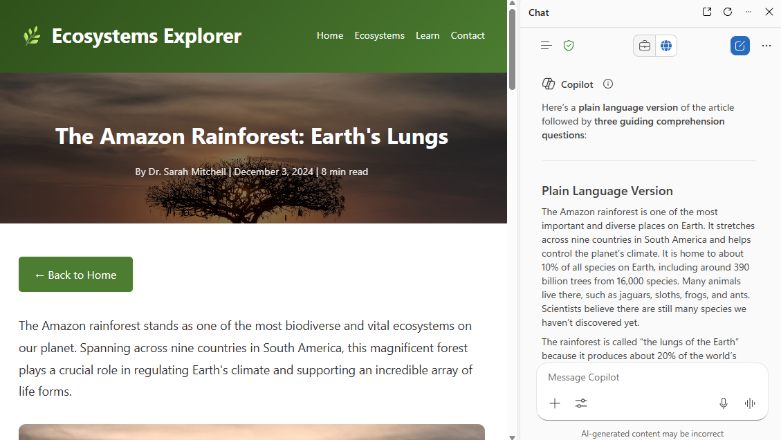Refresh the Copilot chat pane

pyautogui.click(x=728, y=12)
